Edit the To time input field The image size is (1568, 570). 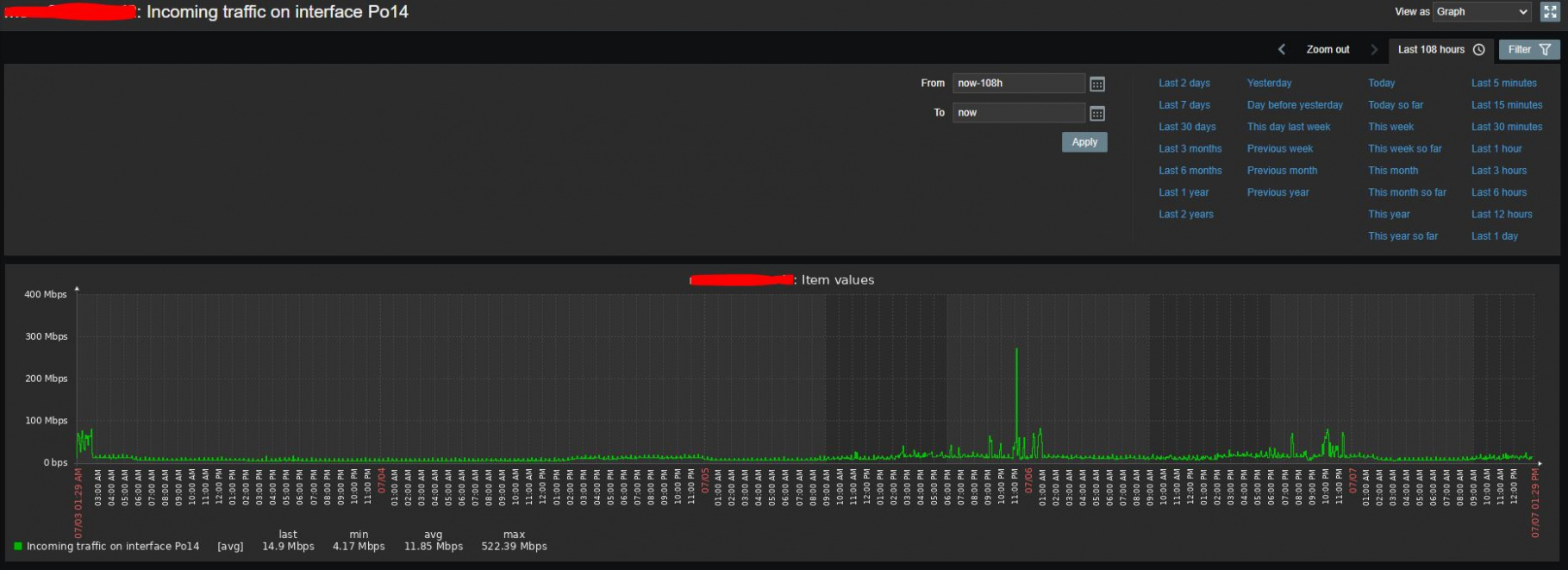pyautogui.click(x=1018, y=113)
